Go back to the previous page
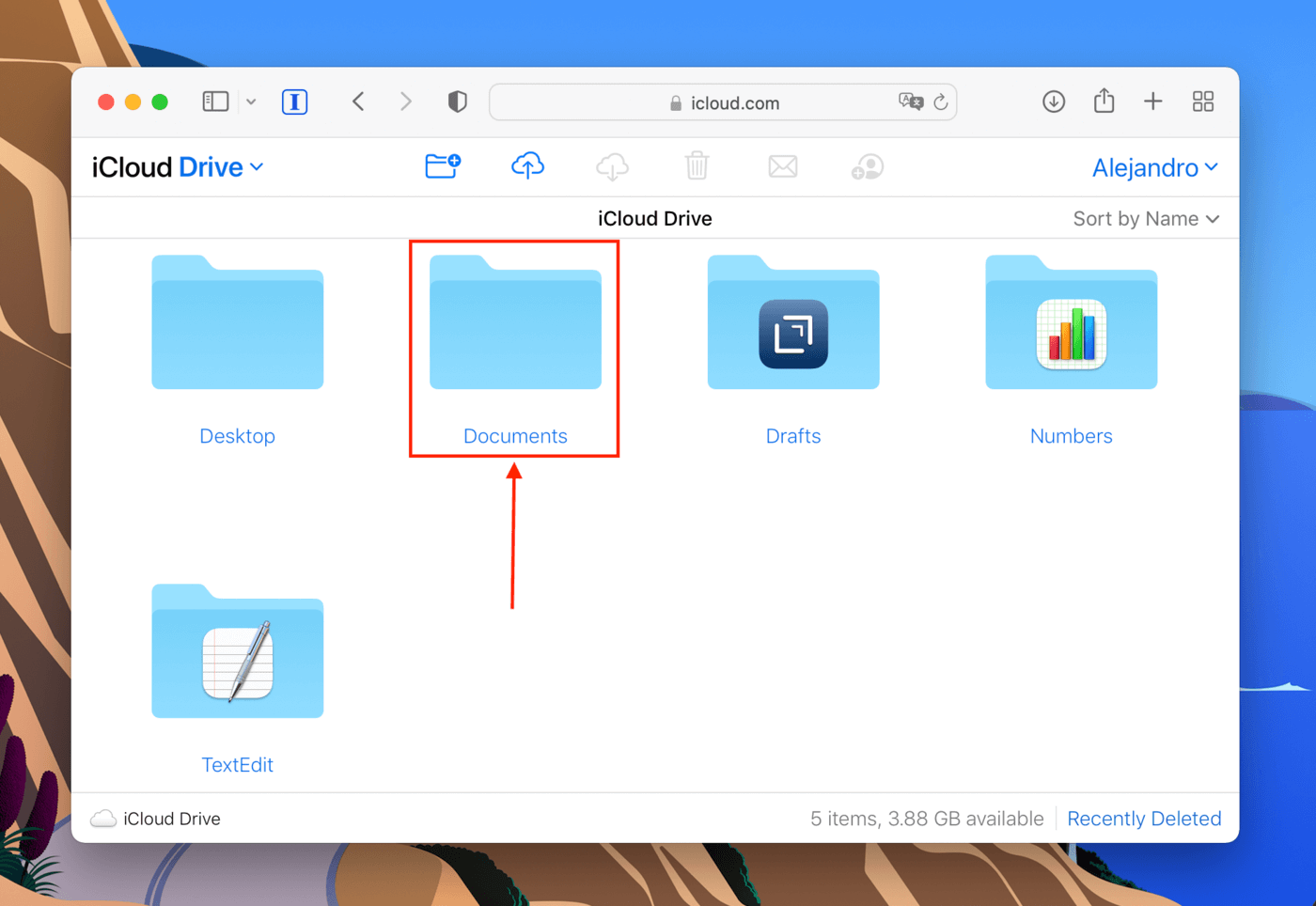This screenshot has height=906, width=1316. (358, 102)
